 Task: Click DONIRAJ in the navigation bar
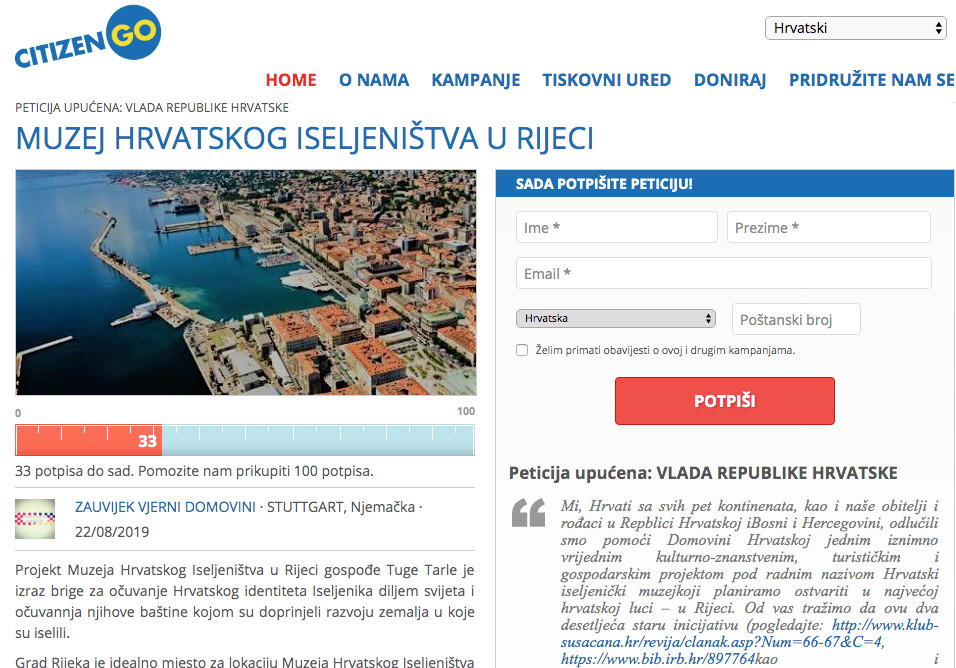(730, 80)
